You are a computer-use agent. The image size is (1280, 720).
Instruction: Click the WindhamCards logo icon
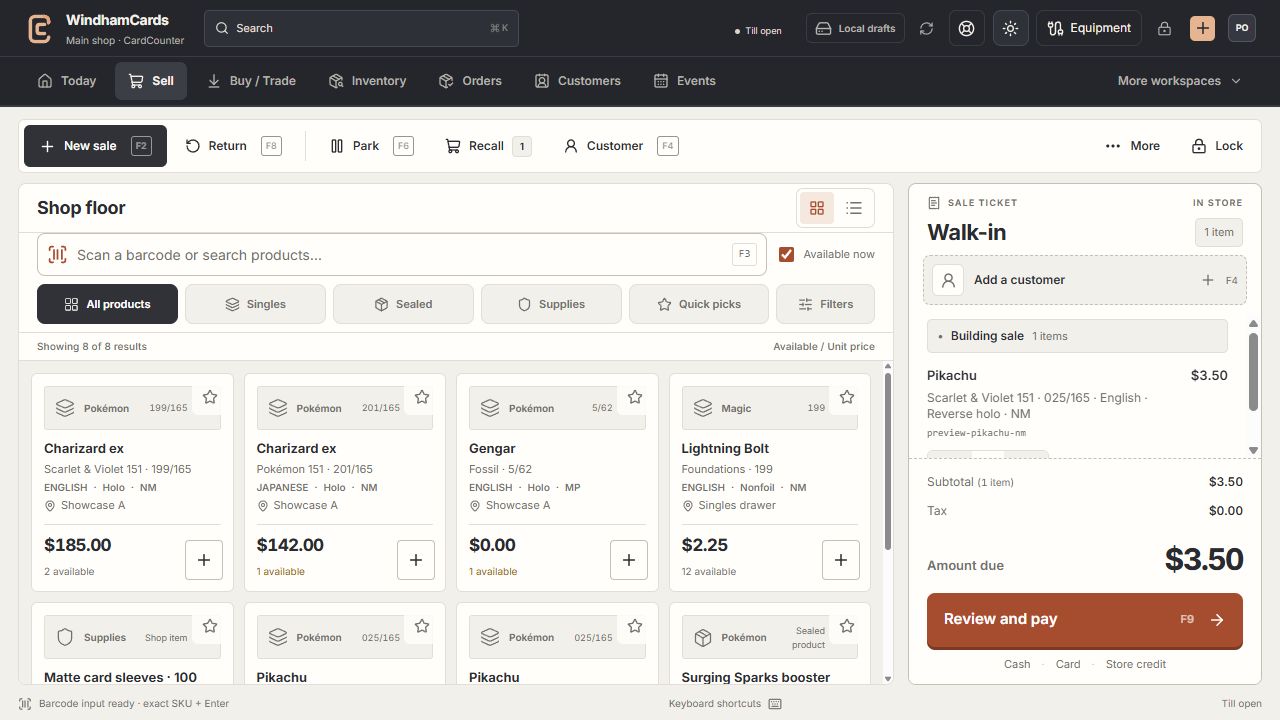click(x=40, y=28)
